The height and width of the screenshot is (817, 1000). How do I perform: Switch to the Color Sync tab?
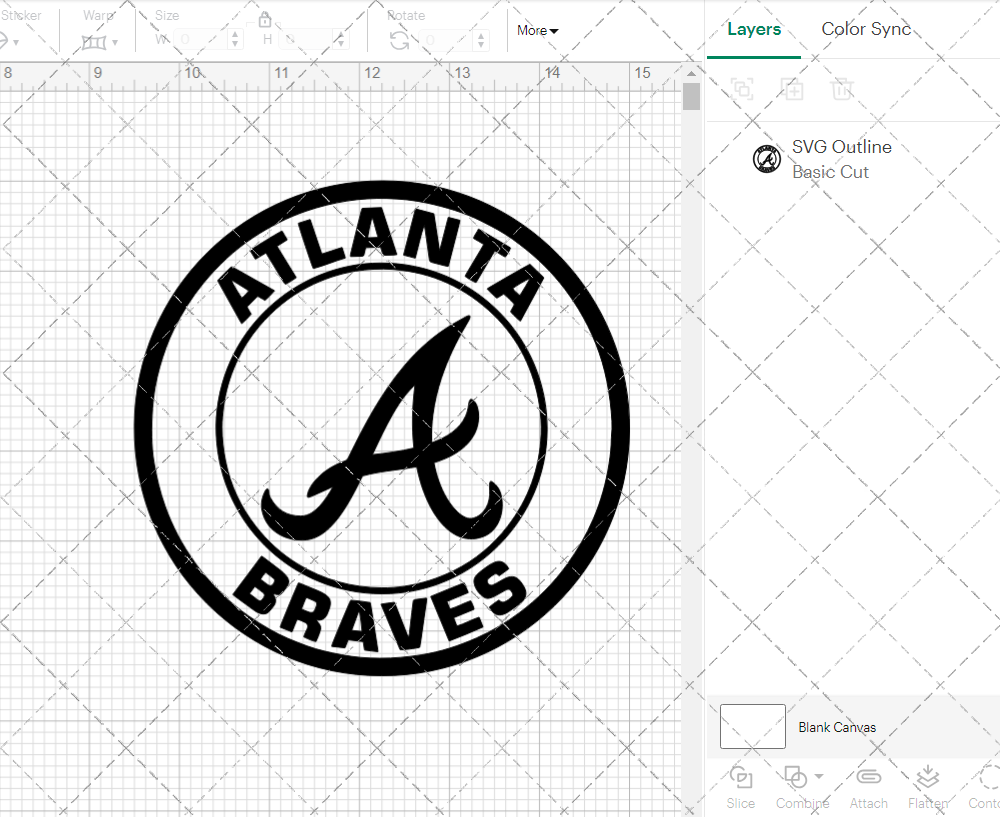(866, 29)
